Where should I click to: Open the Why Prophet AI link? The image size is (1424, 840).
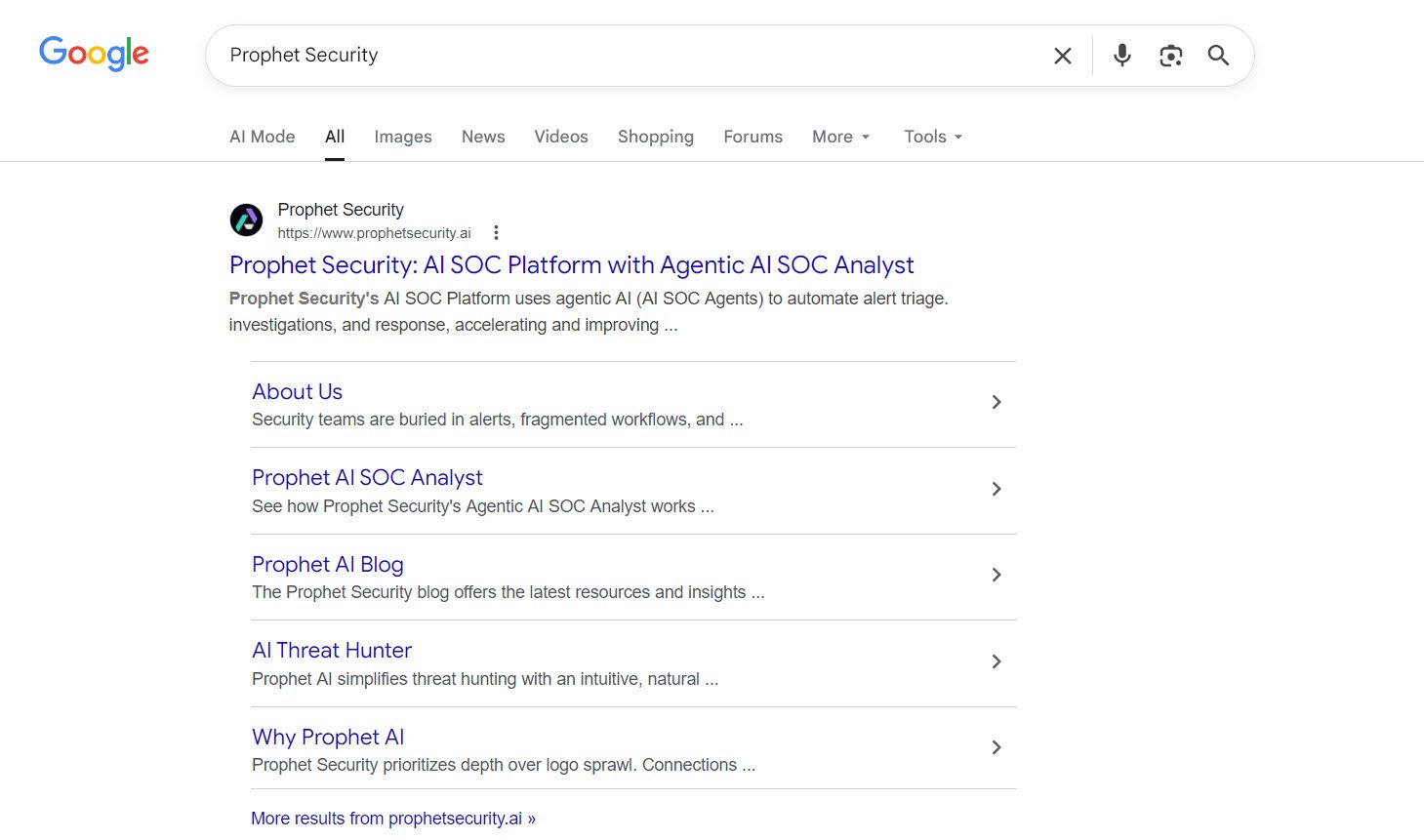[x=327, y=737]
